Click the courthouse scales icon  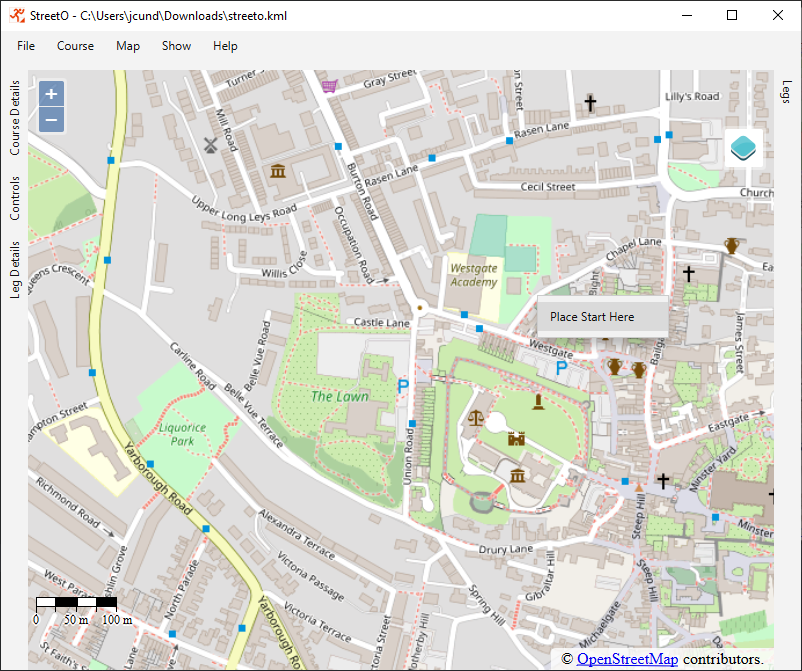pos(475,416)
